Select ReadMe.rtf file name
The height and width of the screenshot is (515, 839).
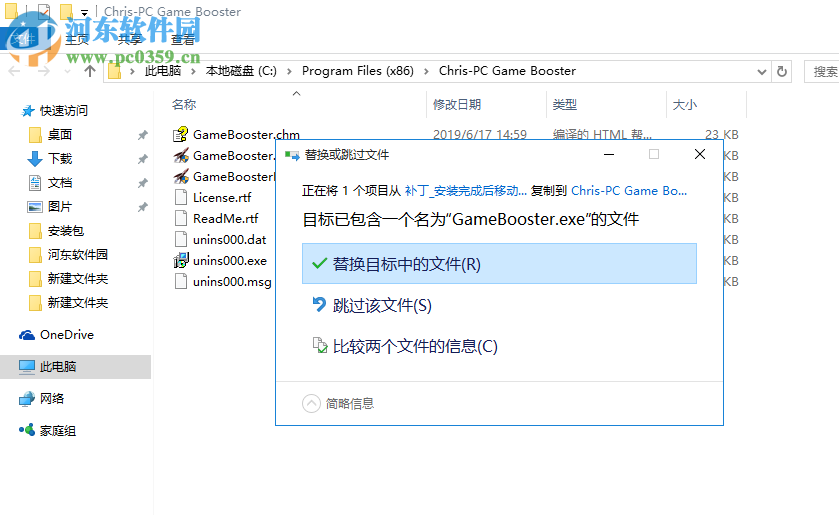[x=225, y=218]
